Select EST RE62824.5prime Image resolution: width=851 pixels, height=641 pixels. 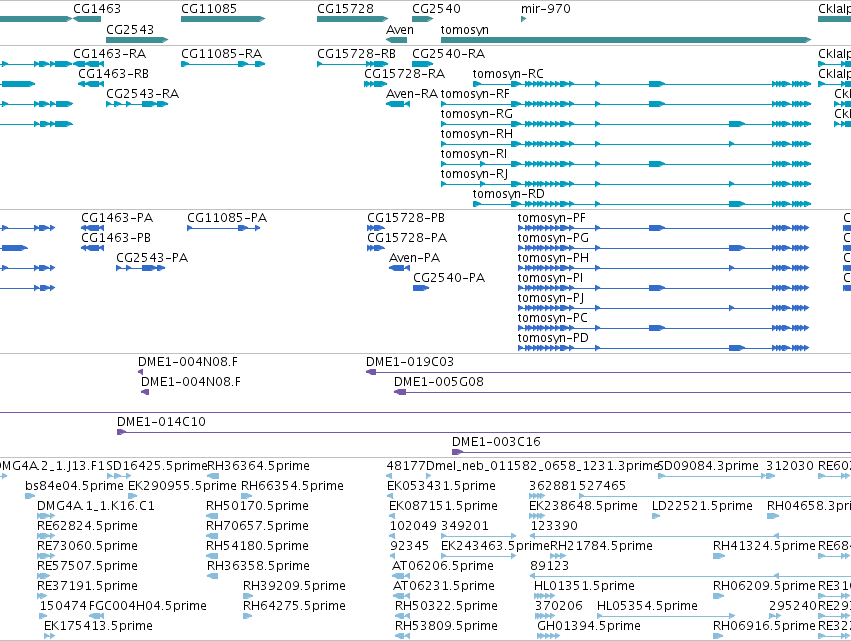pyautogui.click(x=46, y=536)
